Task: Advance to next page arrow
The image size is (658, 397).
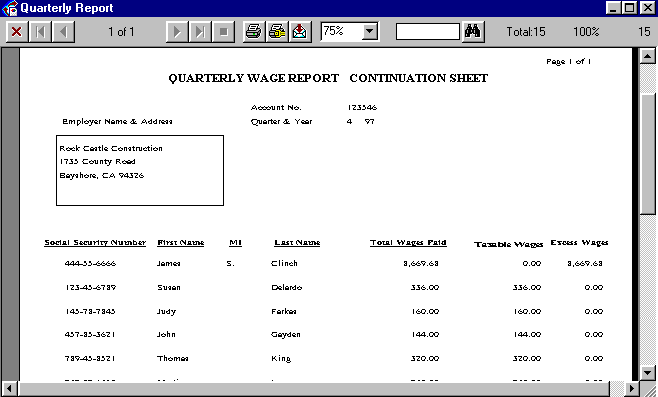Action: [x=177, y=32]
